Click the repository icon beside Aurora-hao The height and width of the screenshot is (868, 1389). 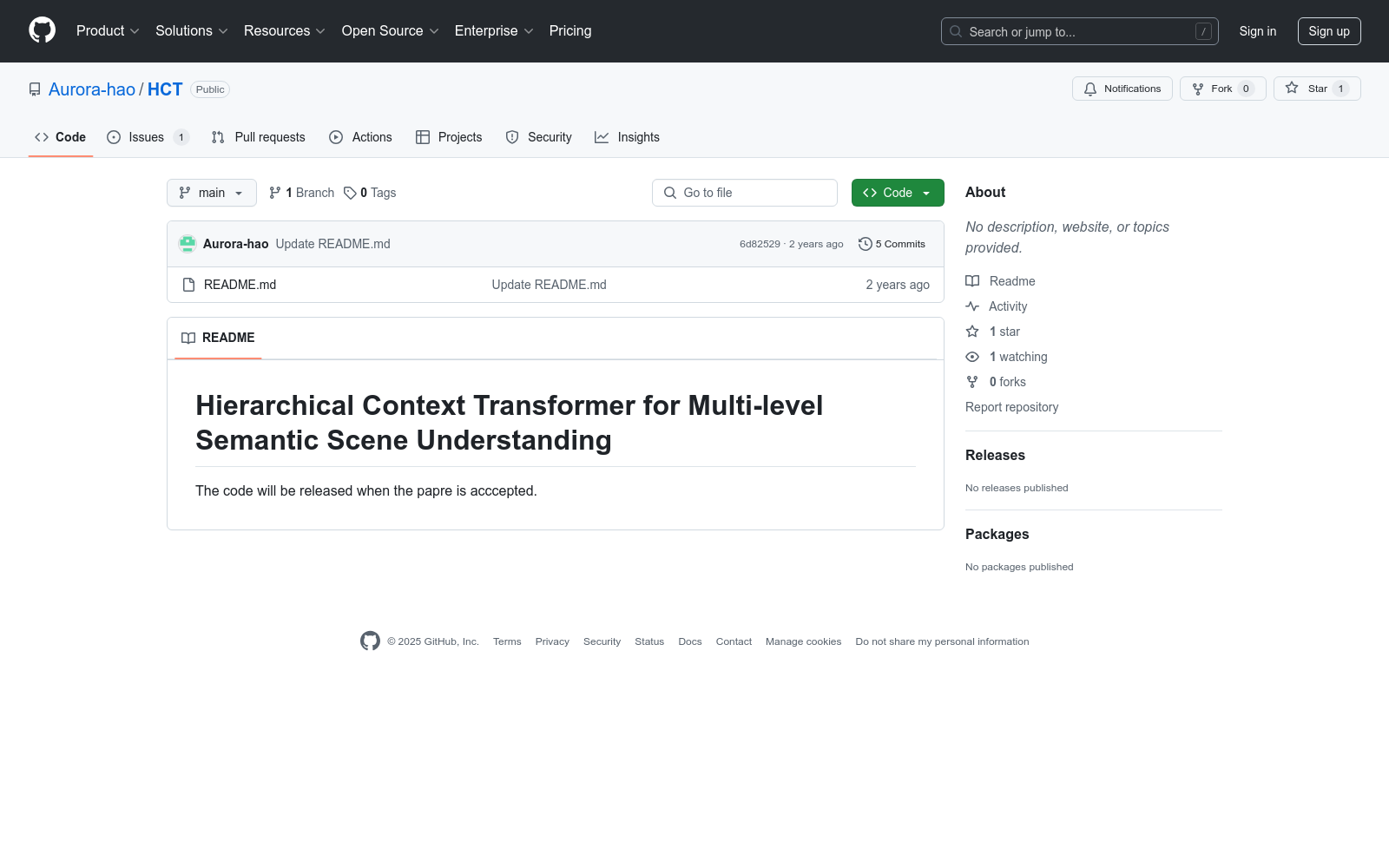click(35, 89)
